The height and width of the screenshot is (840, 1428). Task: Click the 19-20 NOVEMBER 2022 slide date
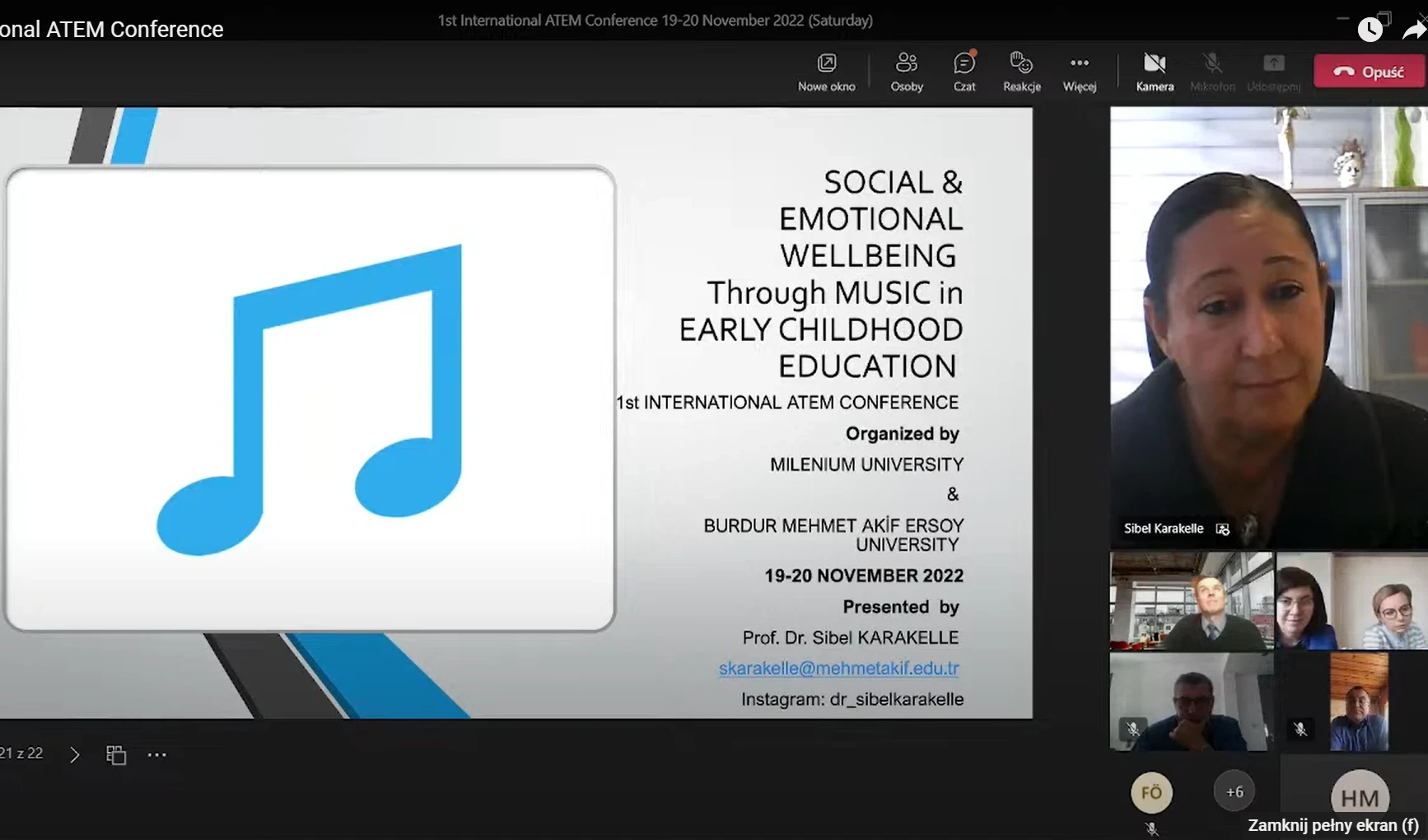click(863, 576)
